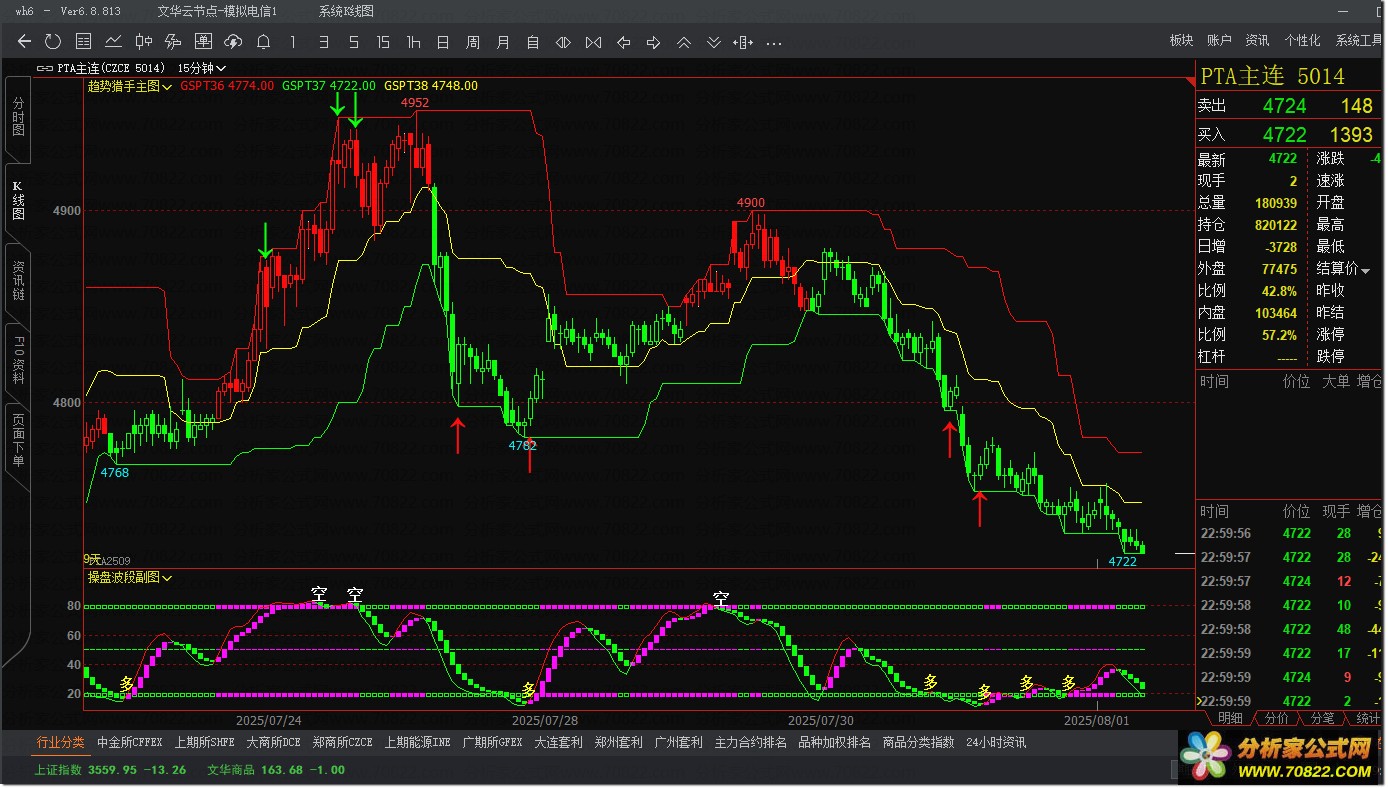Click the boxed order panel icon

click(203, 41)
